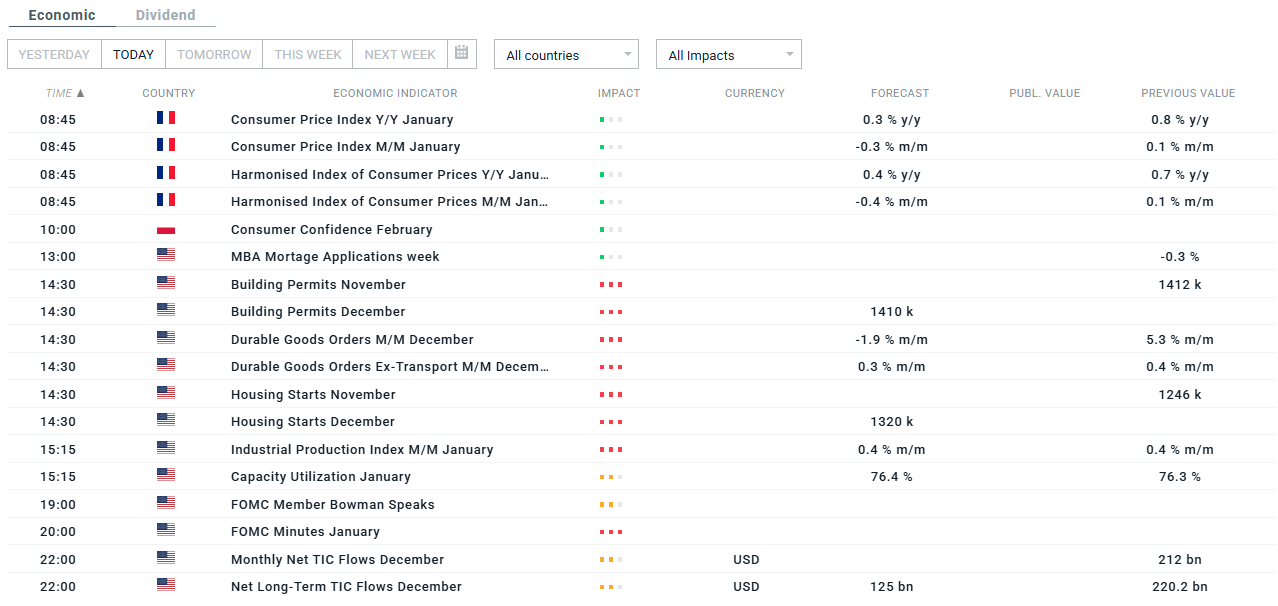This screenshot has width=1278, height=606.
Task: Click the Poland flag for Consumer Confidence
Action: coord(166,230)
